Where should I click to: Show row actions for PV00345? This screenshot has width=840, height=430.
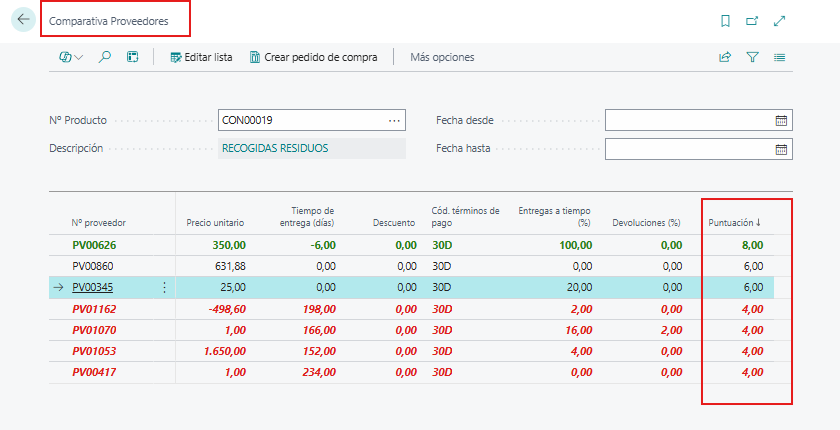pos(164,288)
